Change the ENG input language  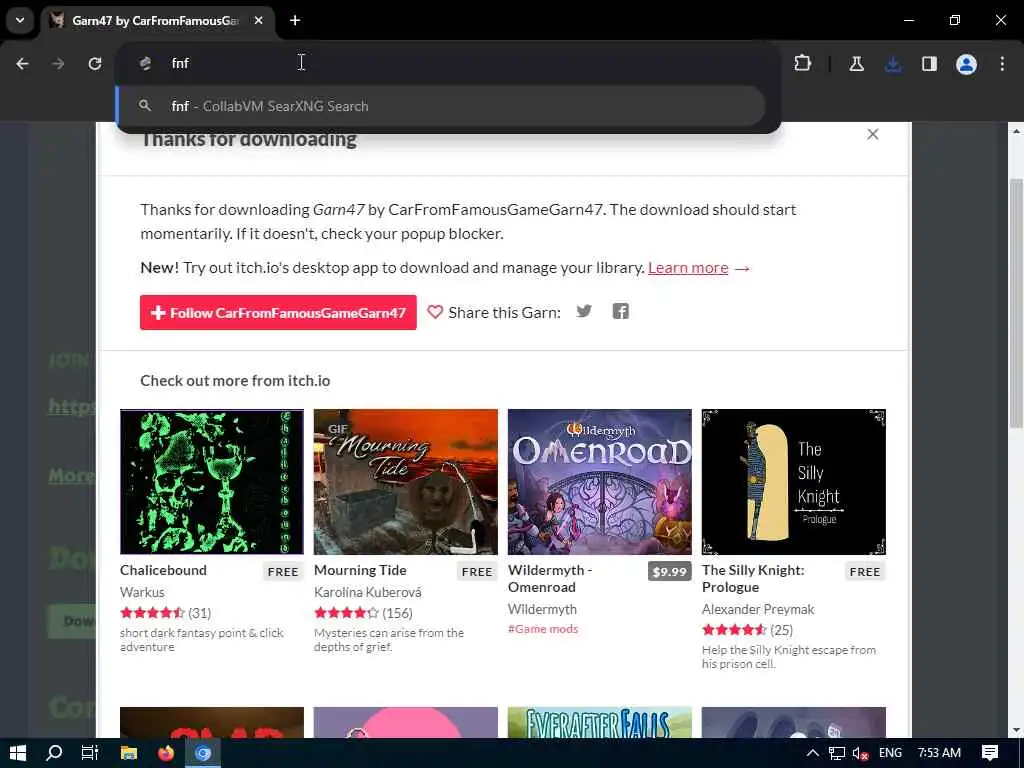[890, 753]
